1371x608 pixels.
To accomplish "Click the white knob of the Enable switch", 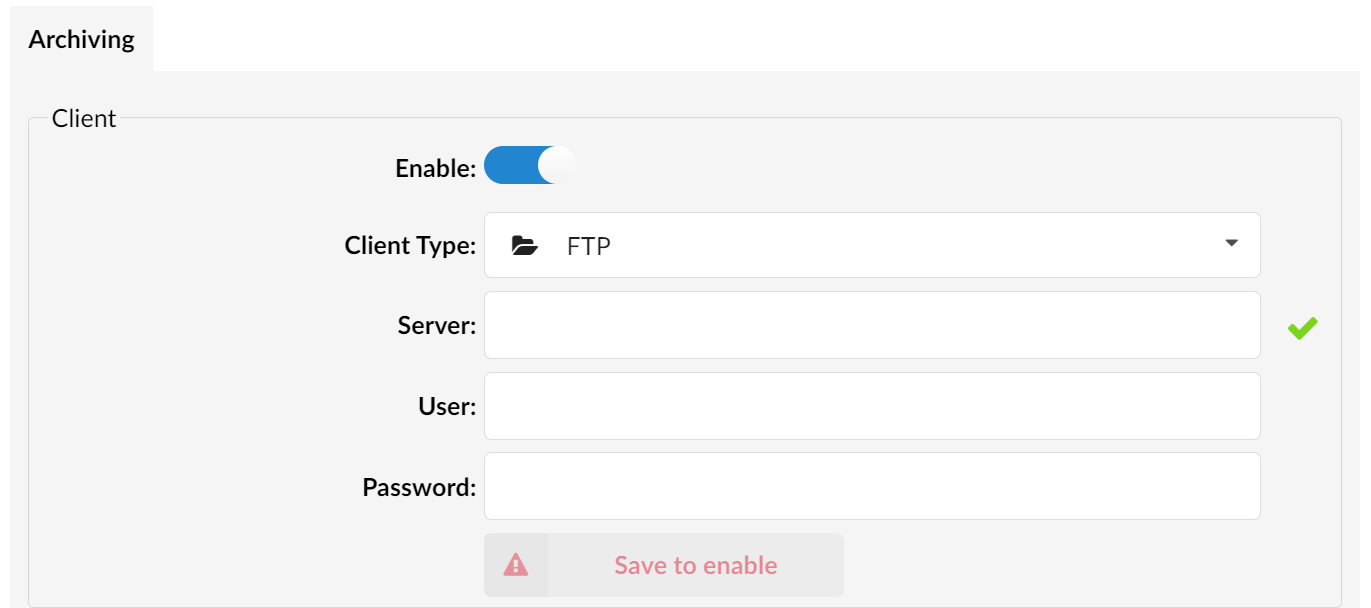I will [x=557, y=165].
